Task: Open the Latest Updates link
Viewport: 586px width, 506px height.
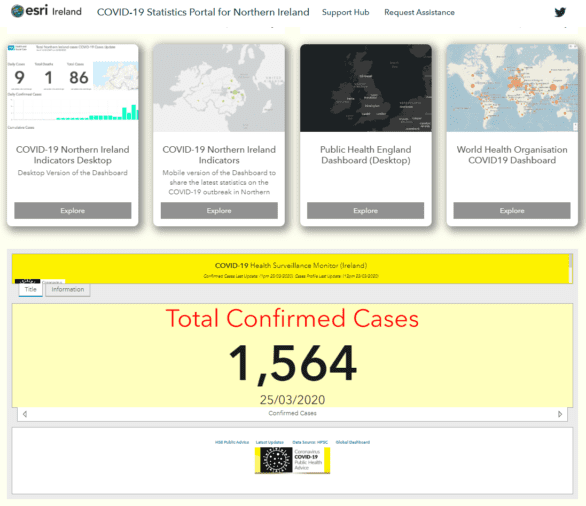Action: click(x=269, y=442)
